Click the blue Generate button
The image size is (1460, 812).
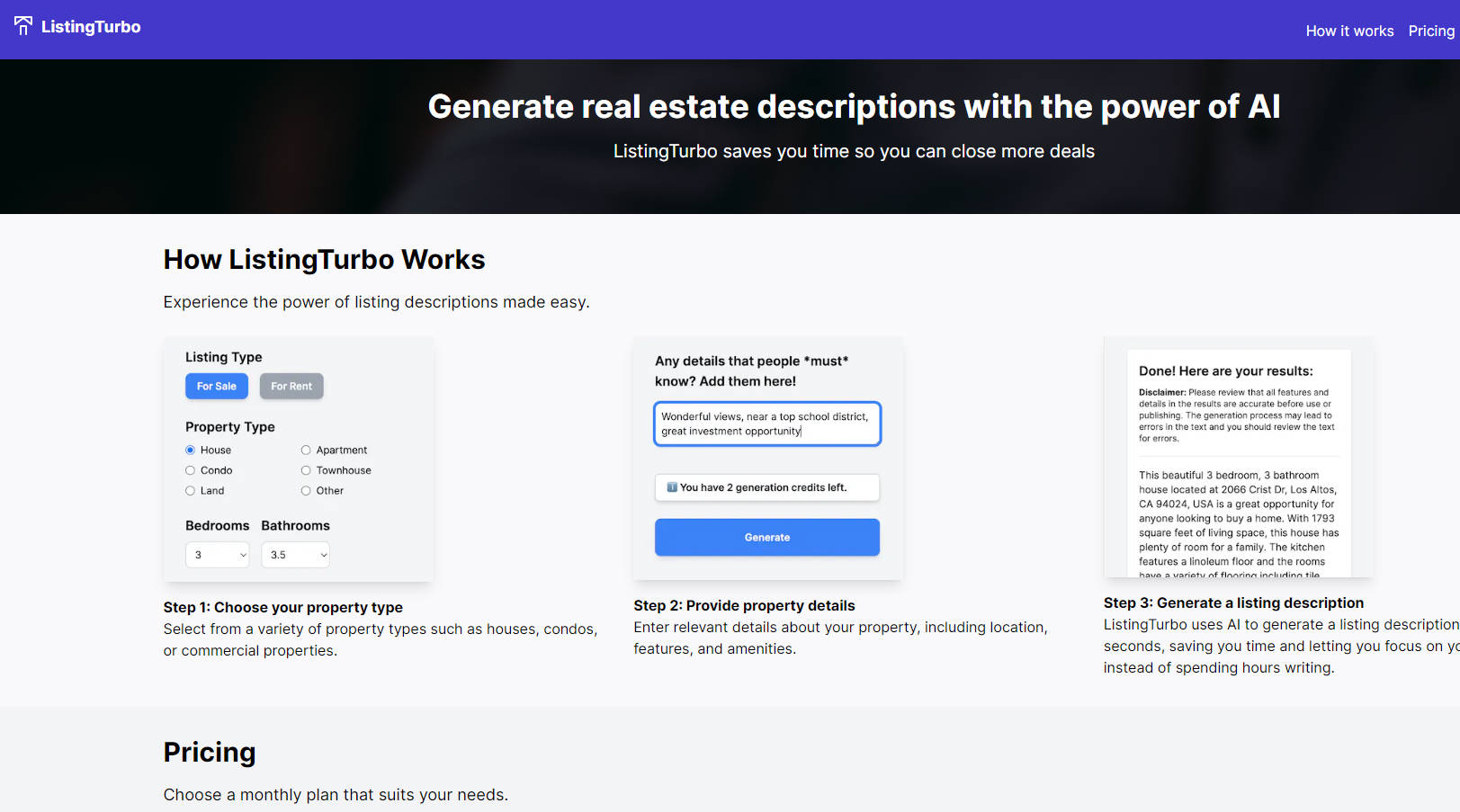click(x=767, y=537)
